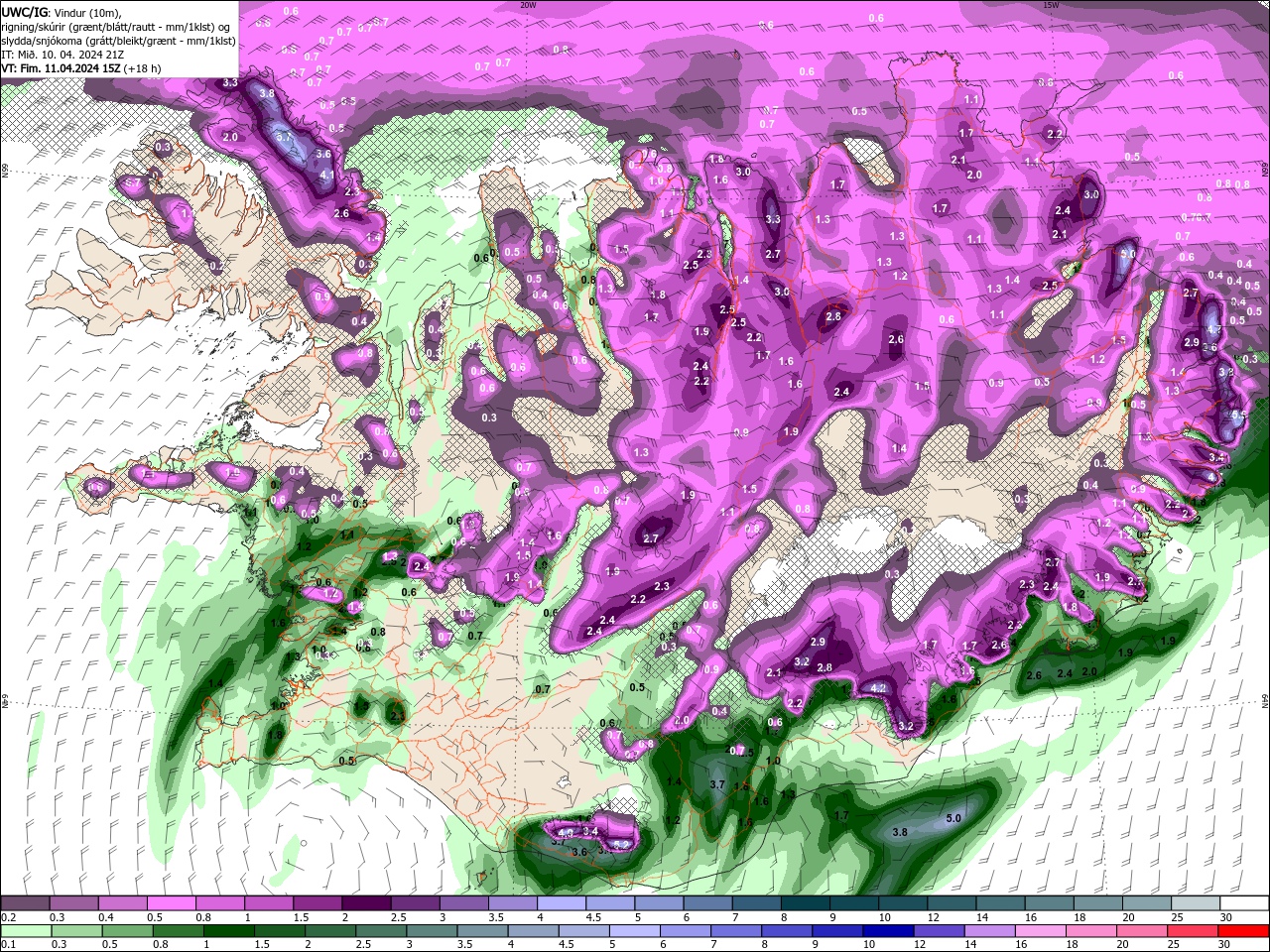Click the 'IT: Mið. 10. 04. 2024 21Z' line
1270x952 pixels.
click(x=64, y=55)
